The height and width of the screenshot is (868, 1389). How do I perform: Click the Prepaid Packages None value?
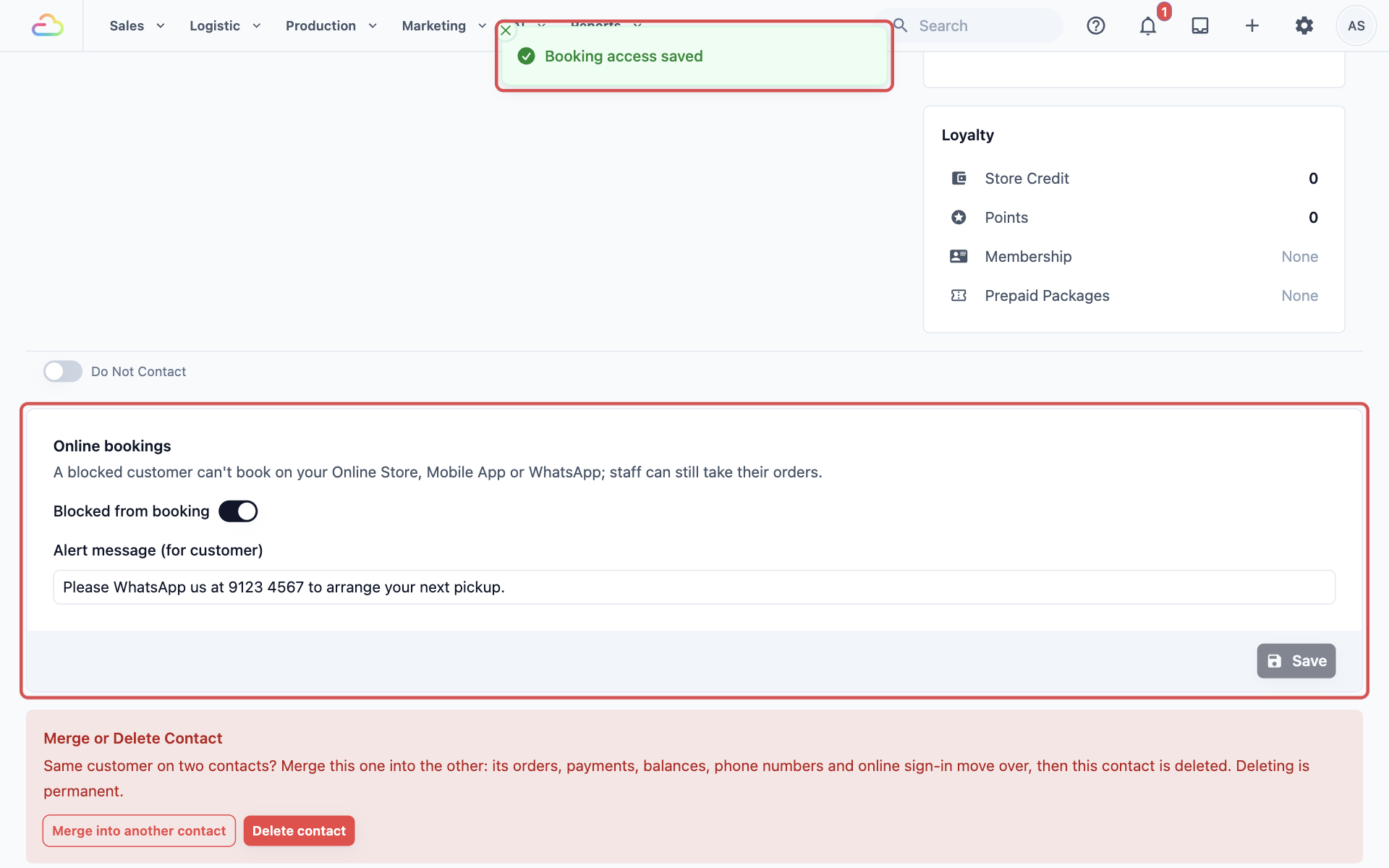1299,296
